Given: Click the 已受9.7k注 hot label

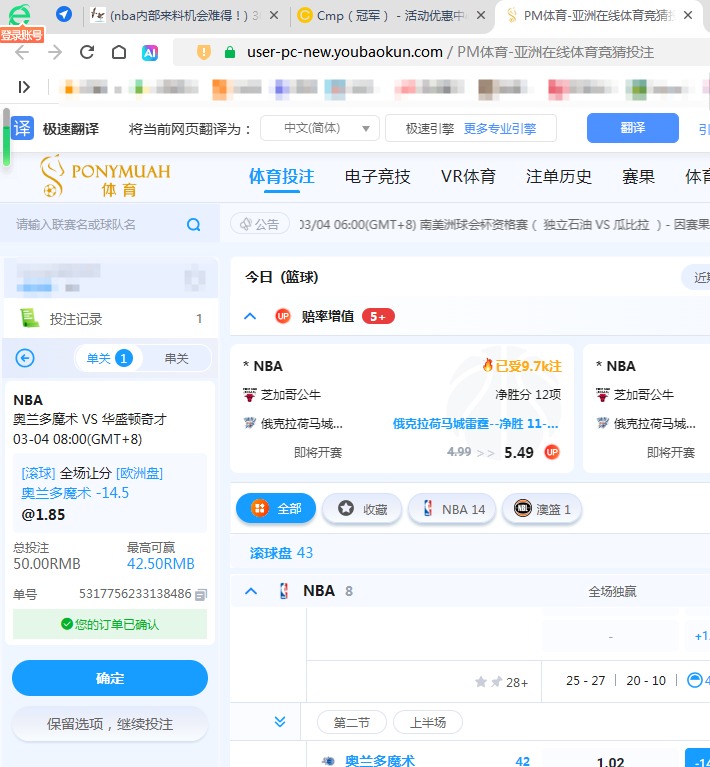Looking at the screenshot, I should 522,366.
